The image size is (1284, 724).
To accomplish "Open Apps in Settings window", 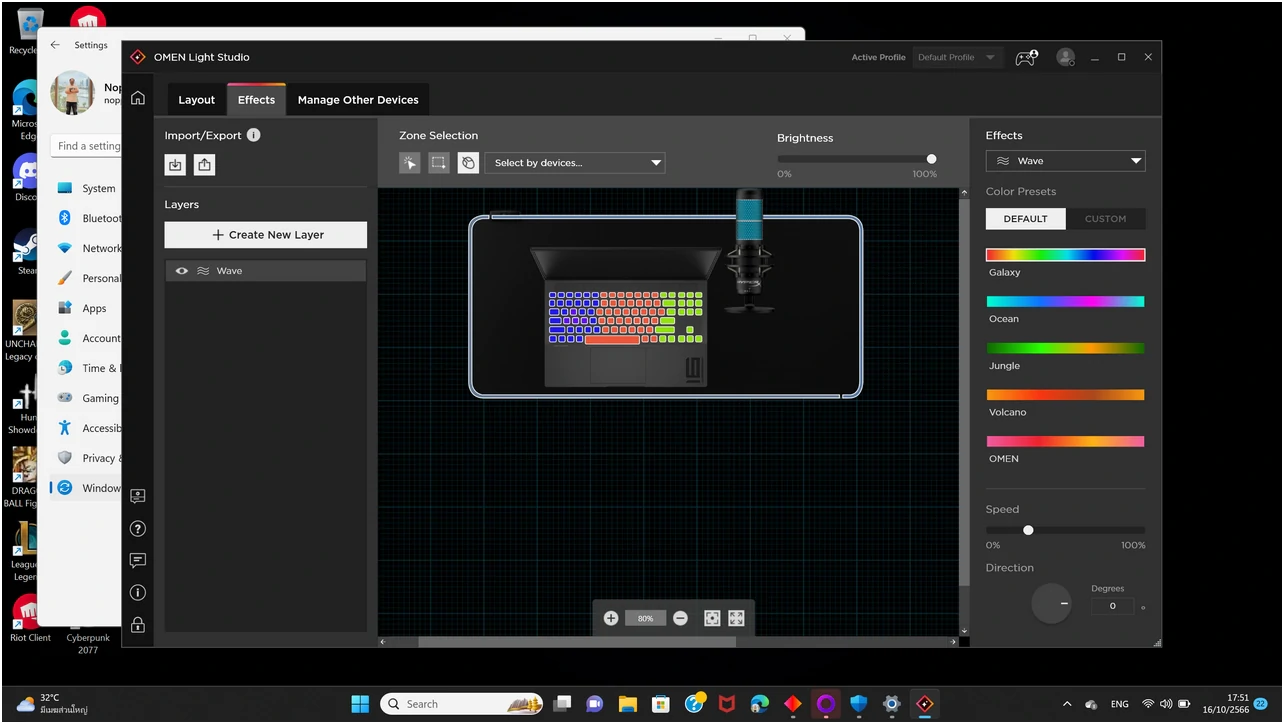I will (x=88, y=308).
